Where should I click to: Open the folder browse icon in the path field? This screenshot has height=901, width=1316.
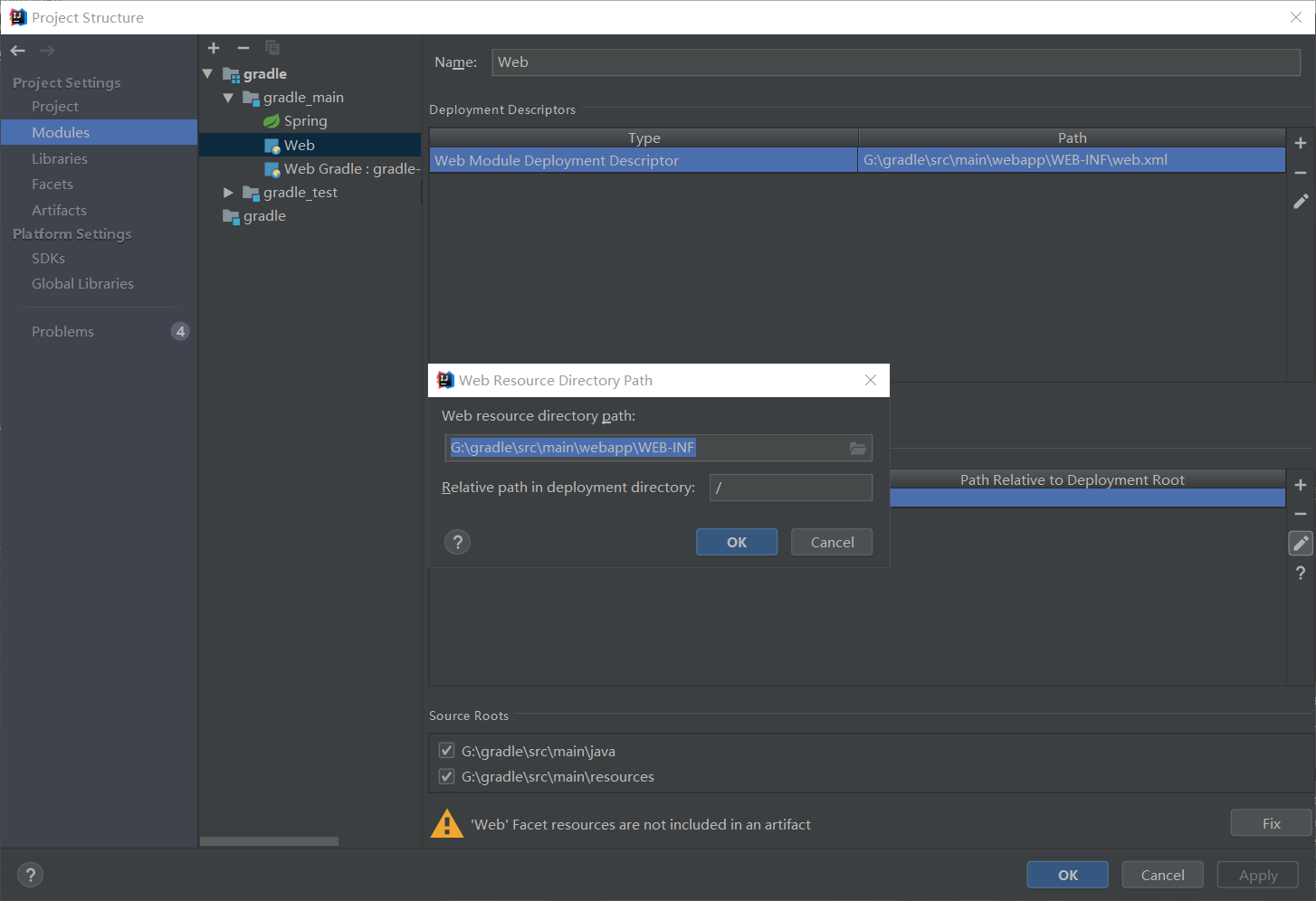coord(857,448)
